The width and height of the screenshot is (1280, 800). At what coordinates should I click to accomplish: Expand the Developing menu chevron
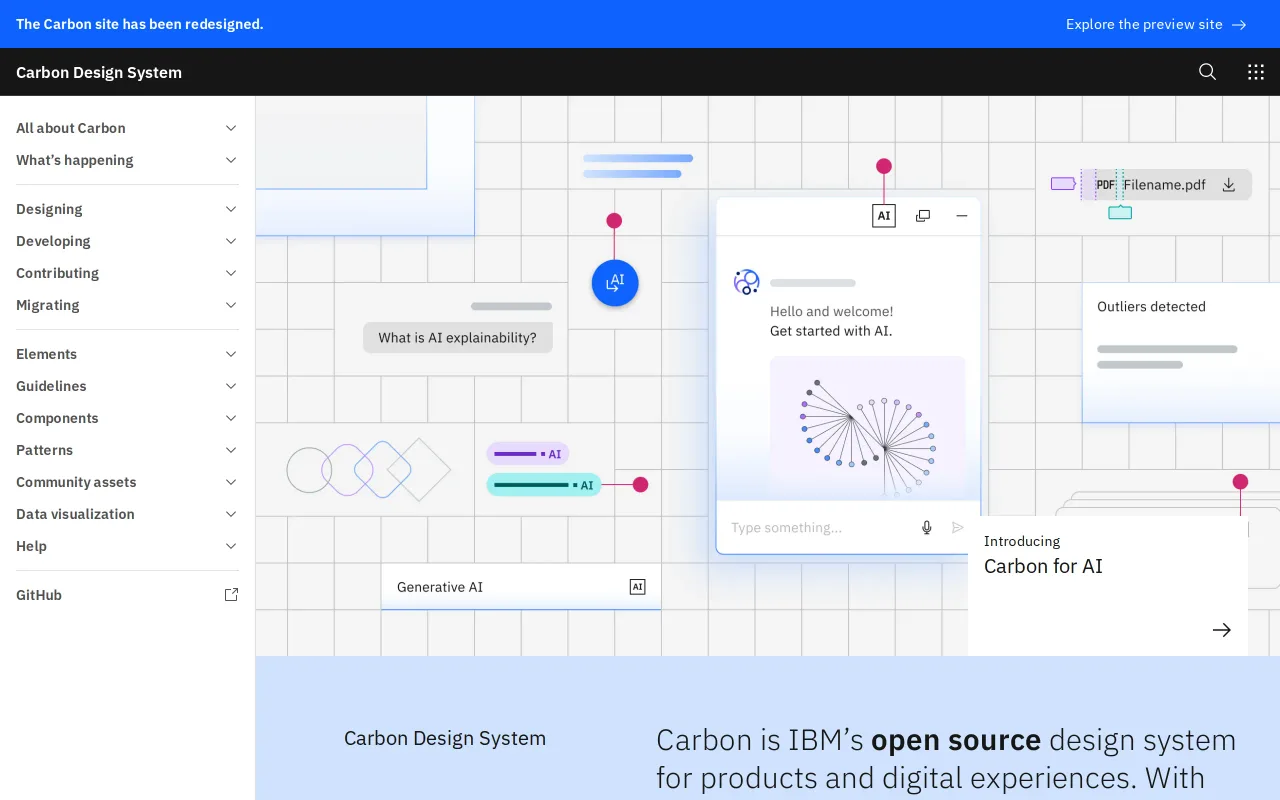231,241
